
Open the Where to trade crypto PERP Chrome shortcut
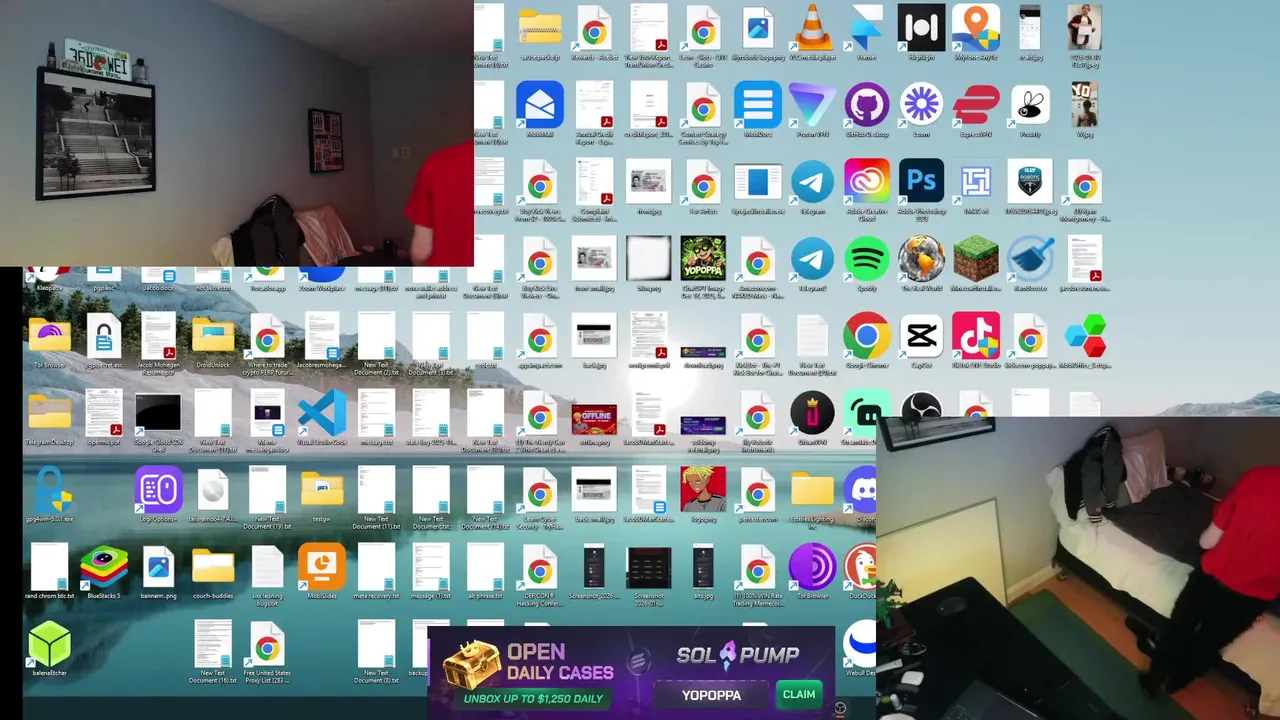pos(267,337)
